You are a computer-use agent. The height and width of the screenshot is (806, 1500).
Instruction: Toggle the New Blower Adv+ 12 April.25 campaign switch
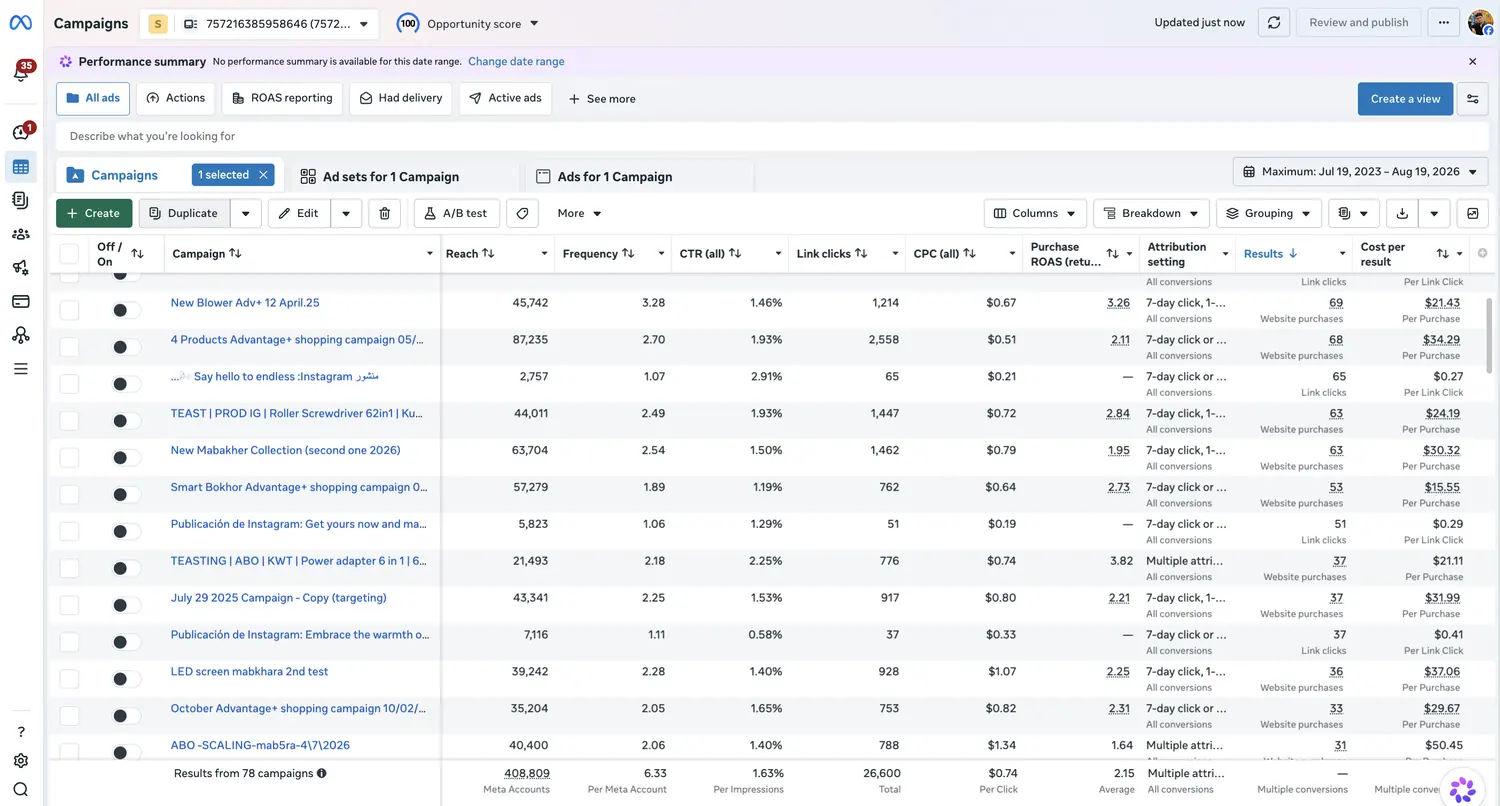pos(126,310)
